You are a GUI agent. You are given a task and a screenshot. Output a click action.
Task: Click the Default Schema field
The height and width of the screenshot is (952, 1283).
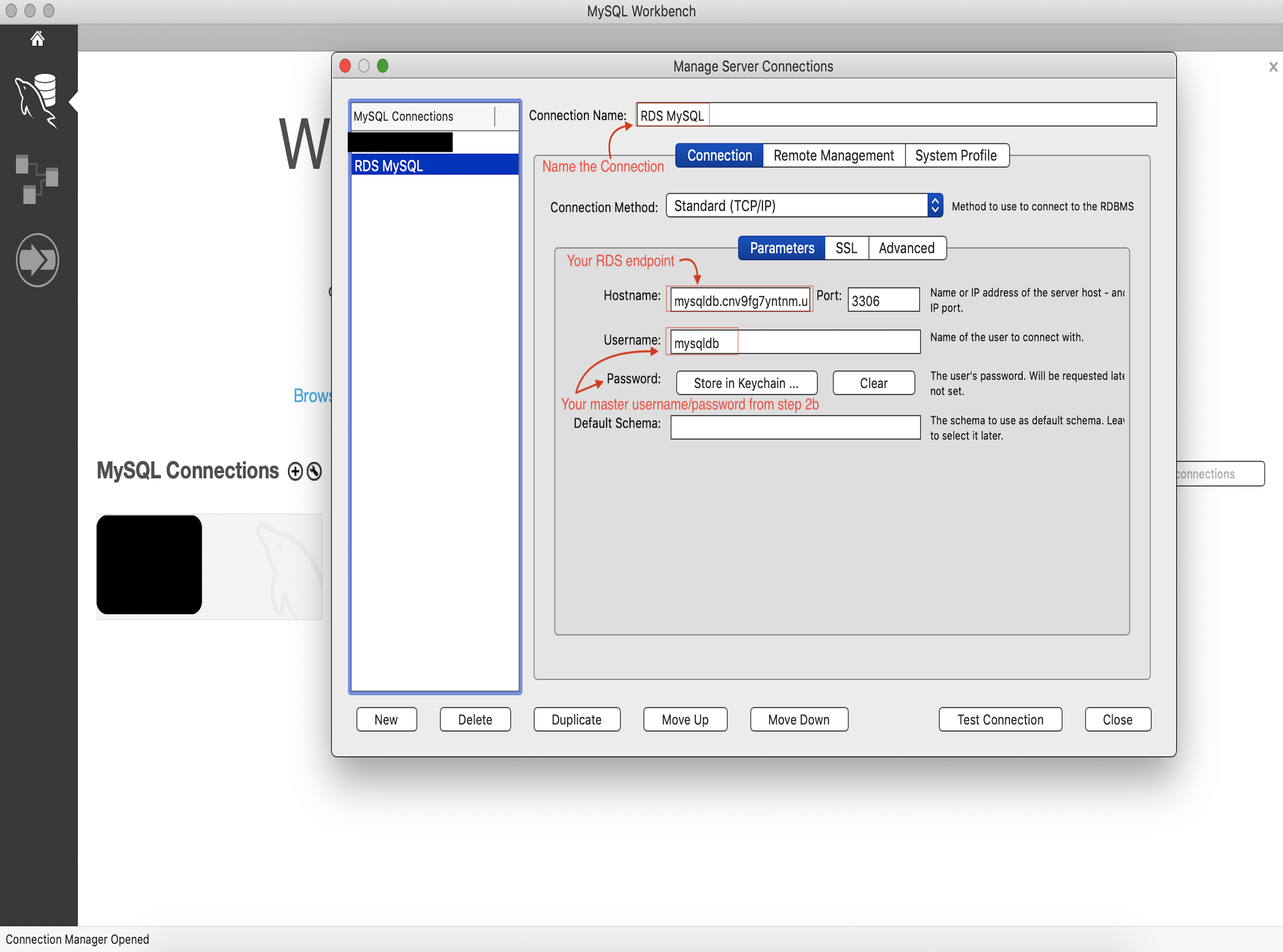coord(795,428)
